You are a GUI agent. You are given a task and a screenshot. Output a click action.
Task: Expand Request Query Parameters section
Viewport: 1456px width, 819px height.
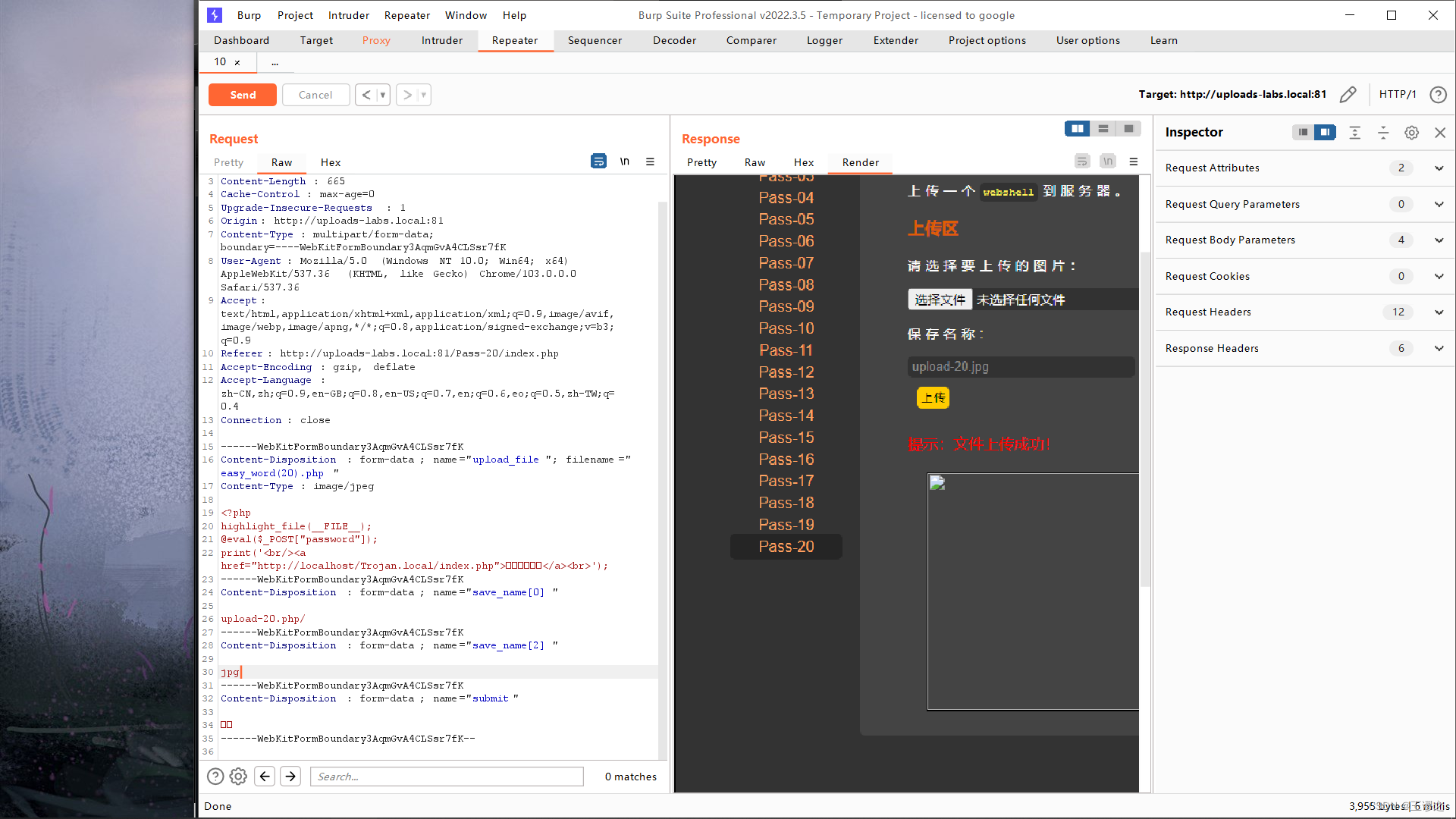click(x=1439, y=204)
